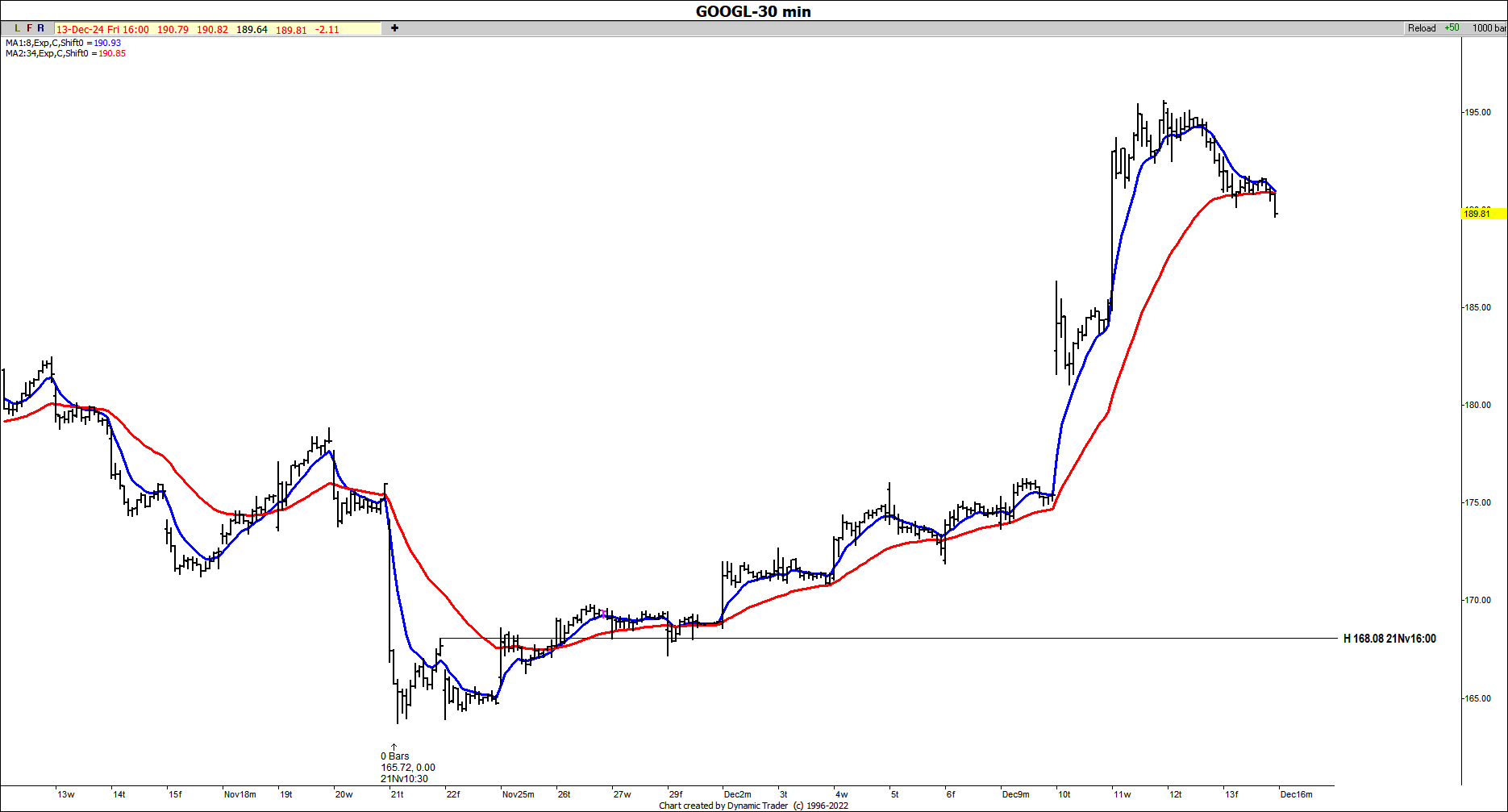Click the bar data readout field
Image resolution: width=1508 pixels, height=812 pixels.
[218, 29]
